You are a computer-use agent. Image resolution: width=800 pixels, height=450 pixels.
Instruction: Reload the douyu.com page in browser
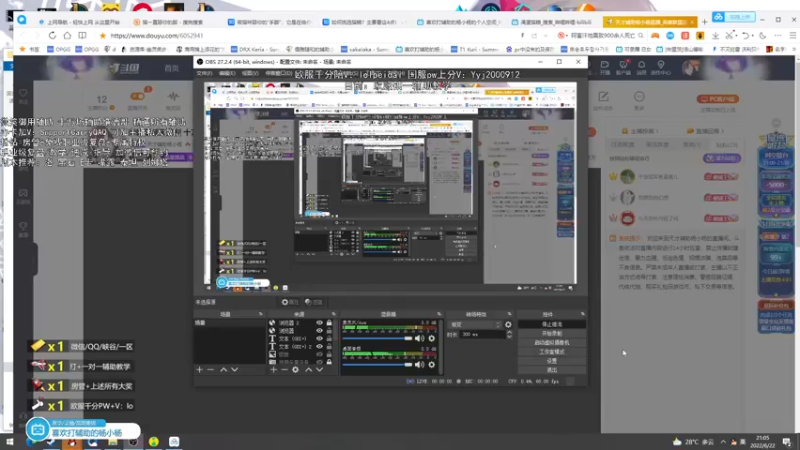(x=52, y=36)
